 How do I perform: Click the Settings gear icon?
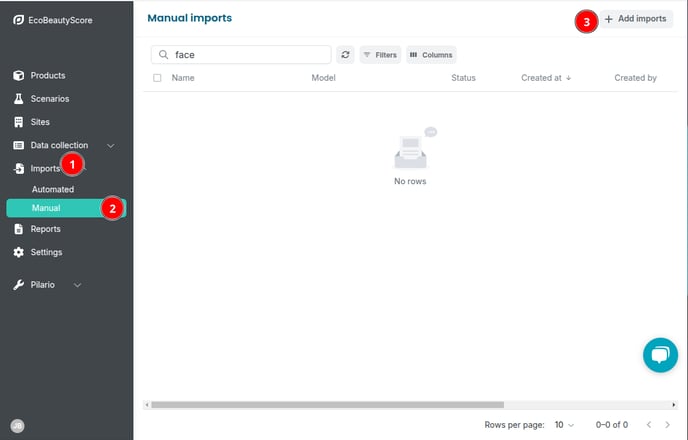[x=18, y=252]
